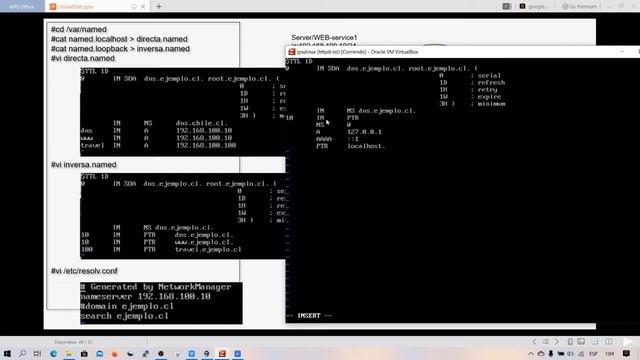Click 'nameserver 192.168.100.10' line in image

145,297
